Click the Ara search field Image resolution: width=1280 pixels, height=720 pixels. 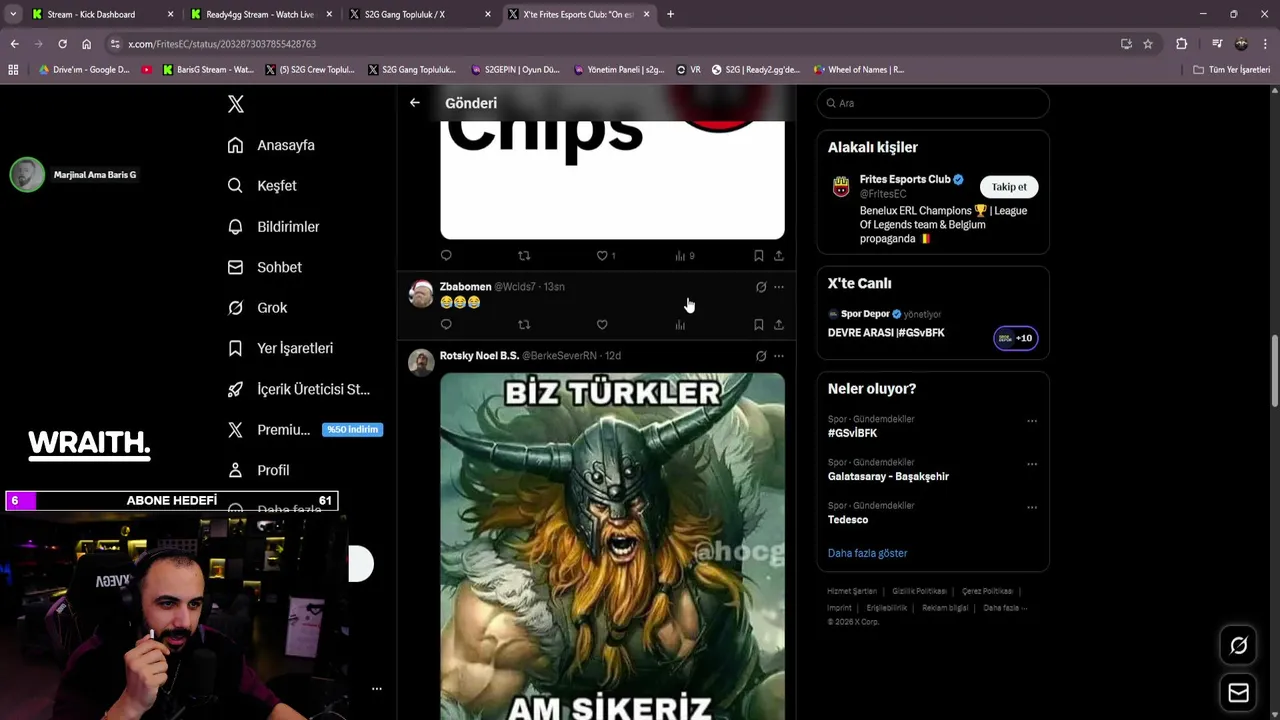933,103
